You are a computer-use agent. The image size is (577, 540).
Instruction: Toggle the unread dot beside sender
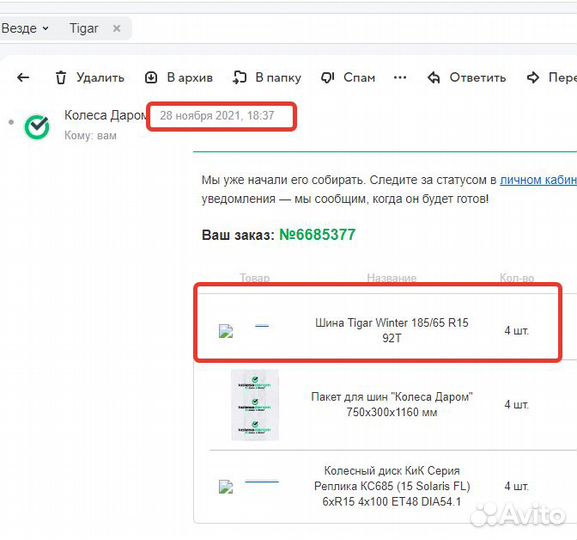coord(11,122)
